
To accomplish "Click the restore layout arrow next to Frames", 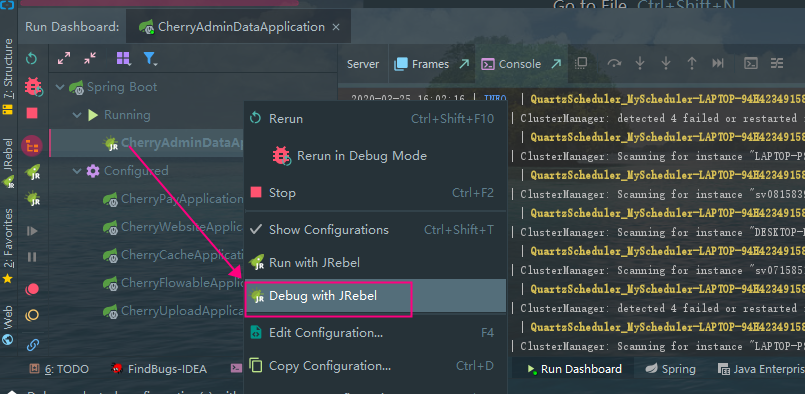I will pos(463,64).
